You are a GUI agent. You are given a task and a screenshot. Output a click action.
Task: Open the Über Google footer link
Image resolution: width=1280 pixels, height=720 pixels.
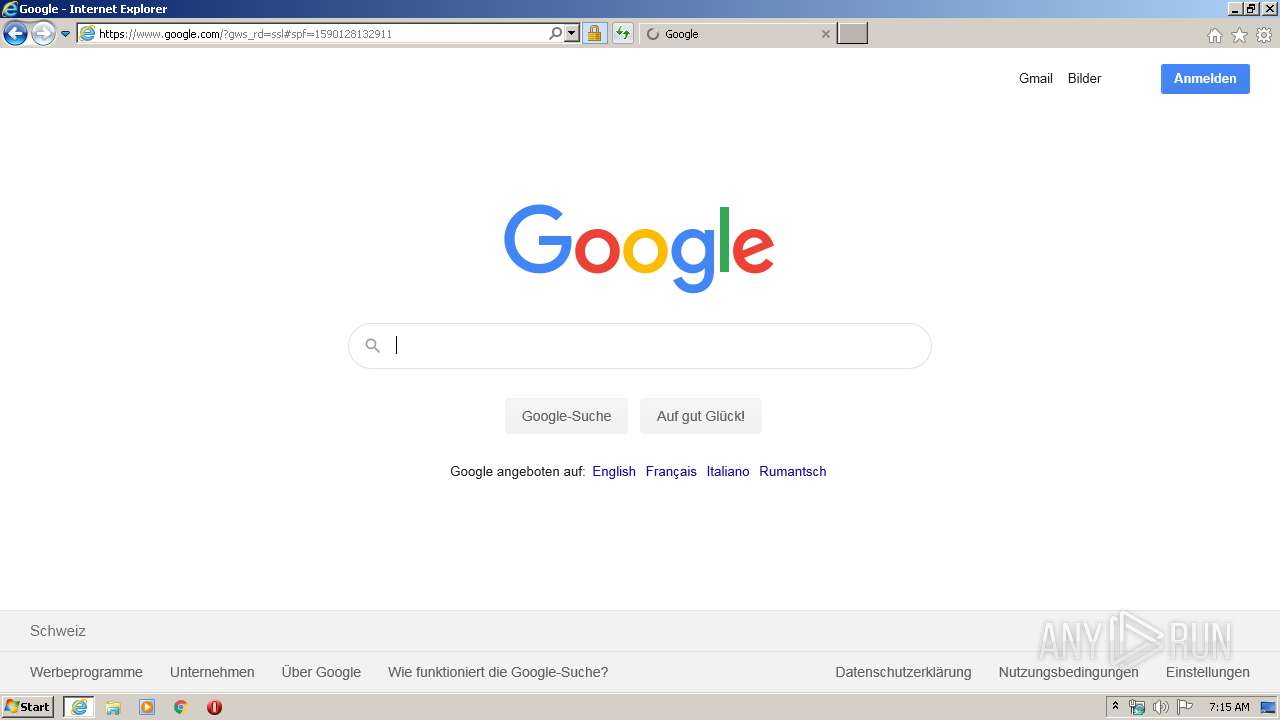tap(321, 672)
